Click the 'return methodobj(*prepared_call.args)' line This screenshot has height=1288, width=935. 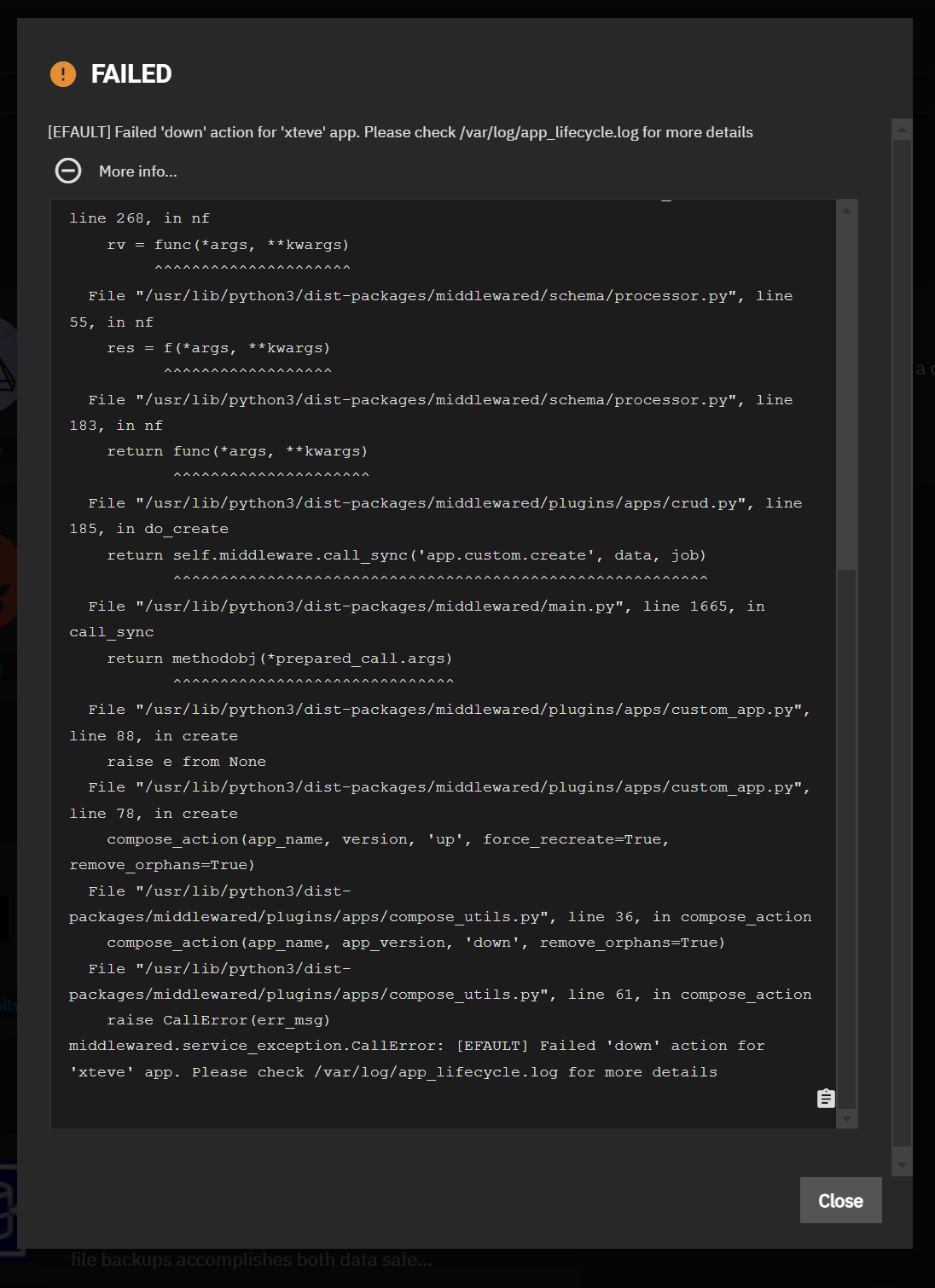[280, 659]
